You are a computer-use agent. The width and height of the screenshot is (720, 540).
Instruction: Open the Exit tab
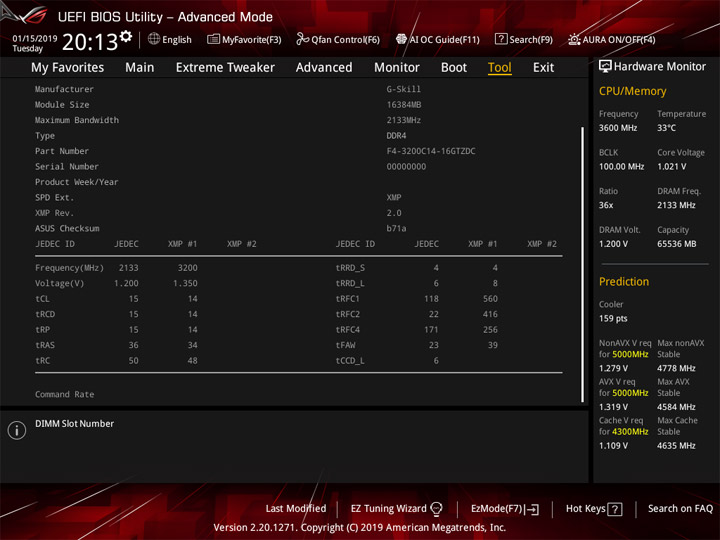pos(543,68)
